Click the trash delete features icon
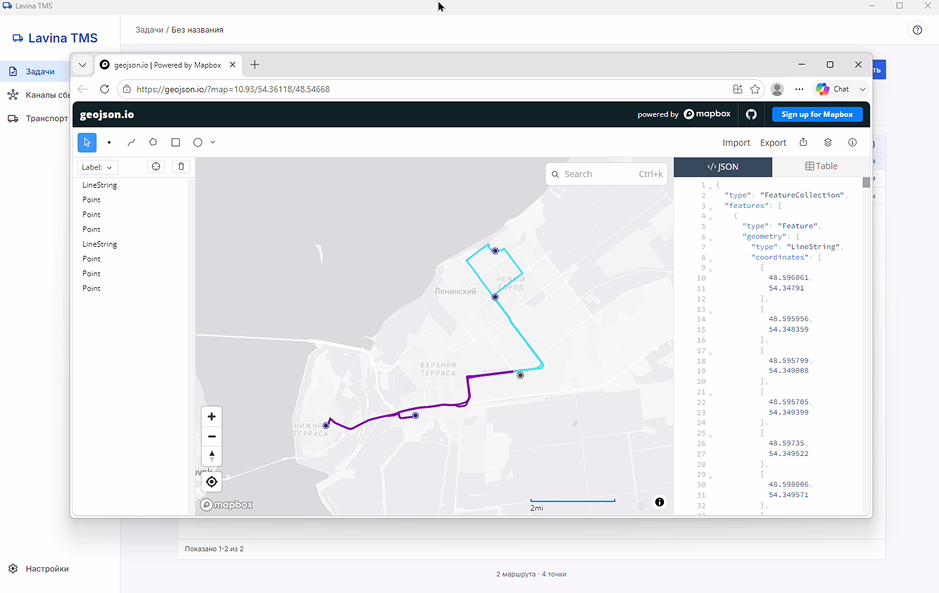Screen dimensions: 939x593 181,167
